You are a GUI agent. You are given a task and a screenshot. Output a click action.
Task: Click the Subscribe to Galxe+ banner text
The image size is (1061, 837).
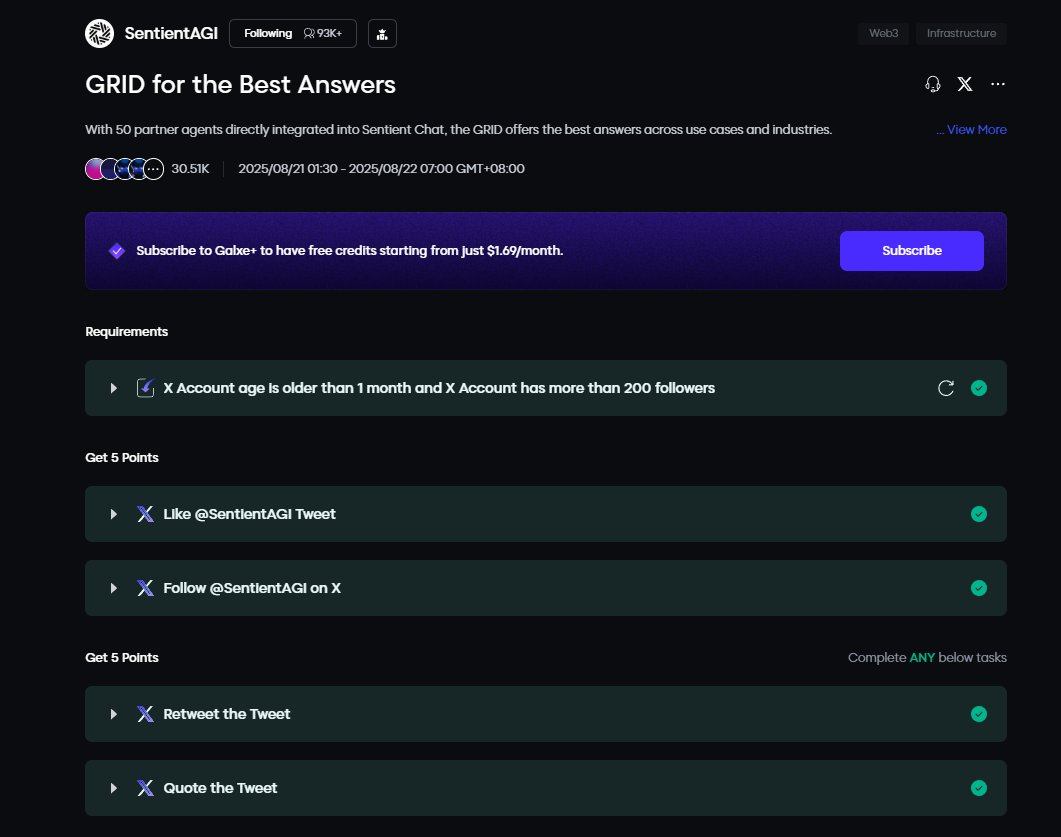coord(349,250)
